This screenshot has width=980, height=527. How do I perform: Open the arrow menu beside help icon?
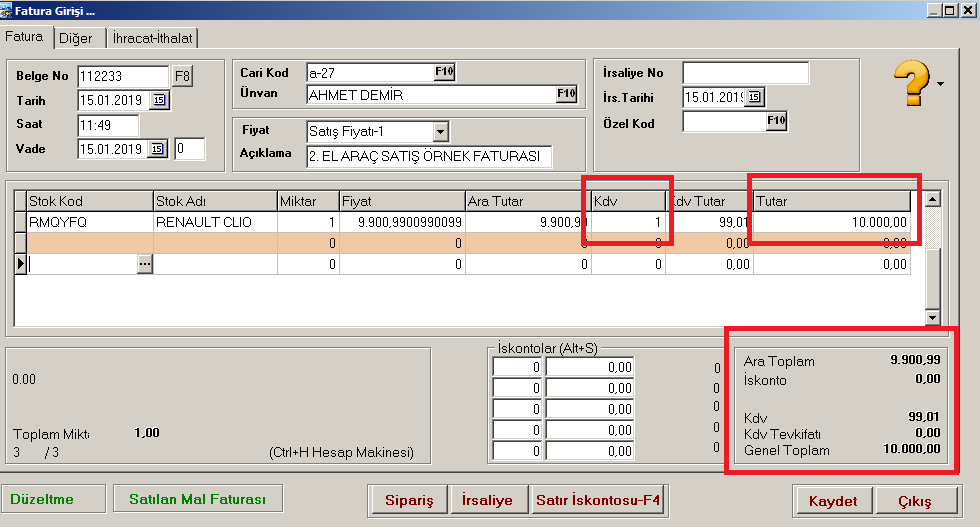[x=941, y=85]
